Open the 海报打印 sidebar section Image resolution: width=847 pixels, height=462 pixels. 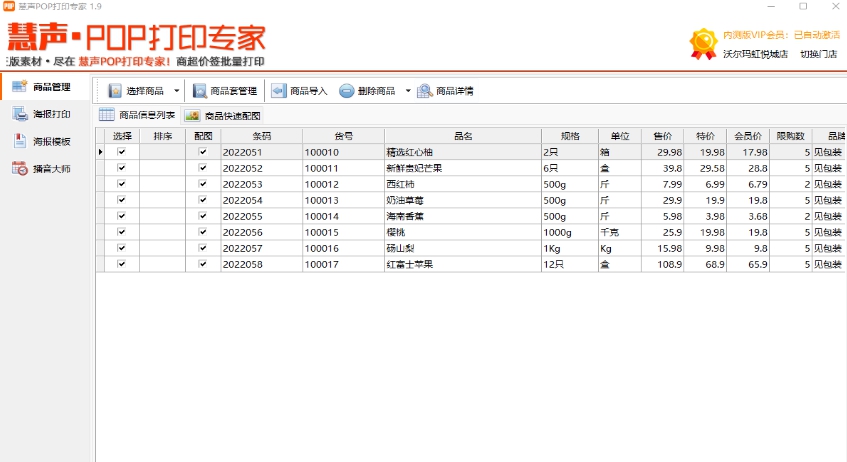(44, 114)
